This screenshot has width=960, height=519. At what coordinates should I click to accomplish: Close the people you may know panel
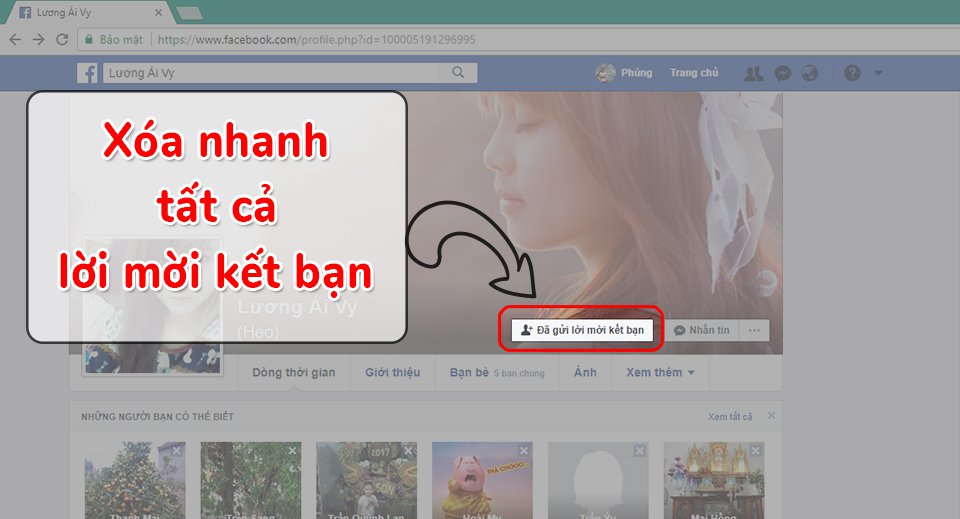(x=771, y=416)
